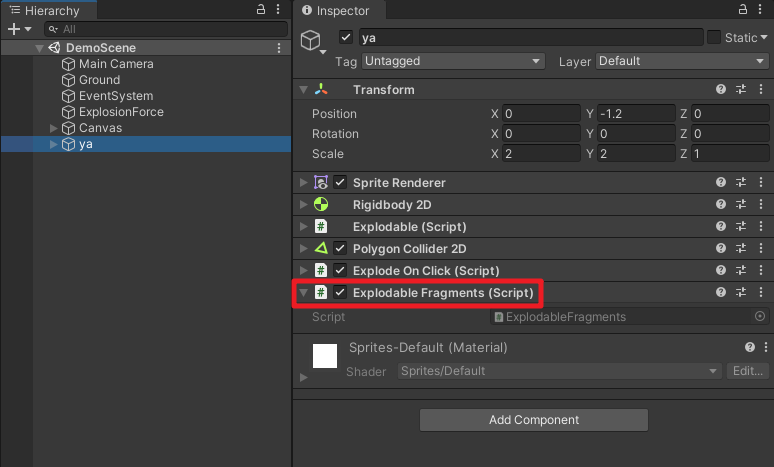
Task: Open the DemoScene options menu
Action: pos(279,48)
